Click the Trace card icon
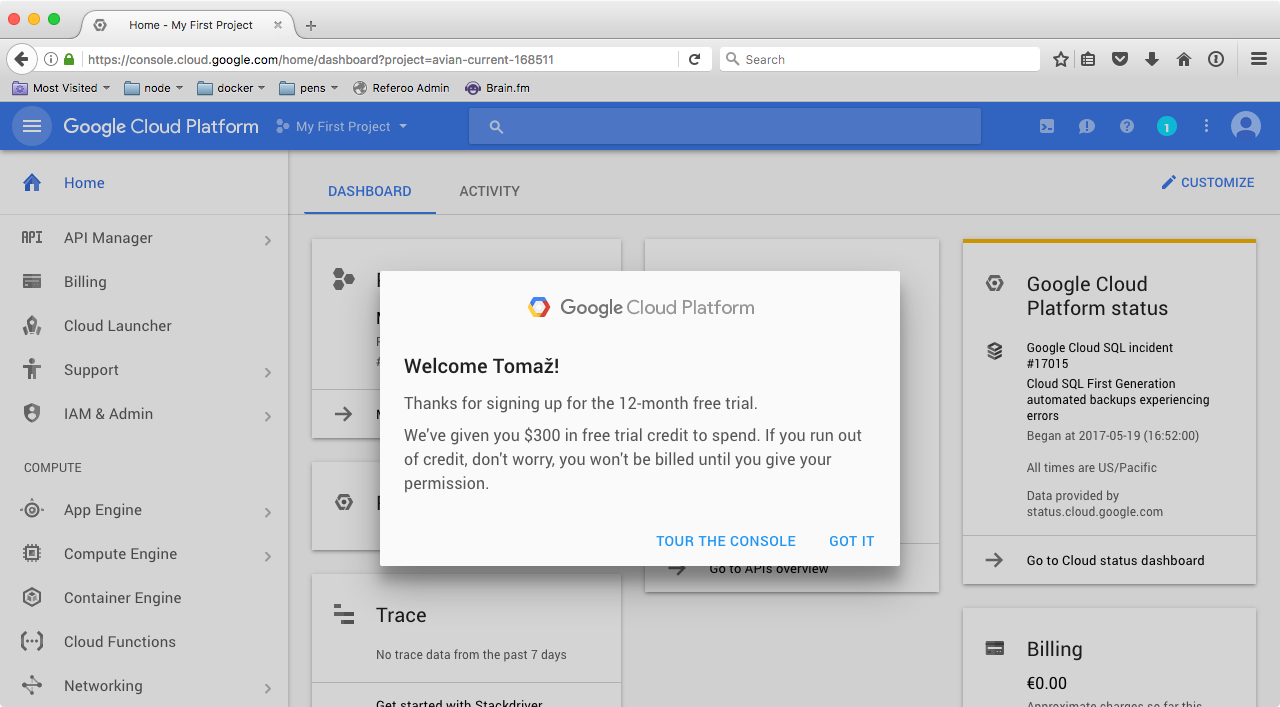The image size is (1280, 707). point(344,615)
